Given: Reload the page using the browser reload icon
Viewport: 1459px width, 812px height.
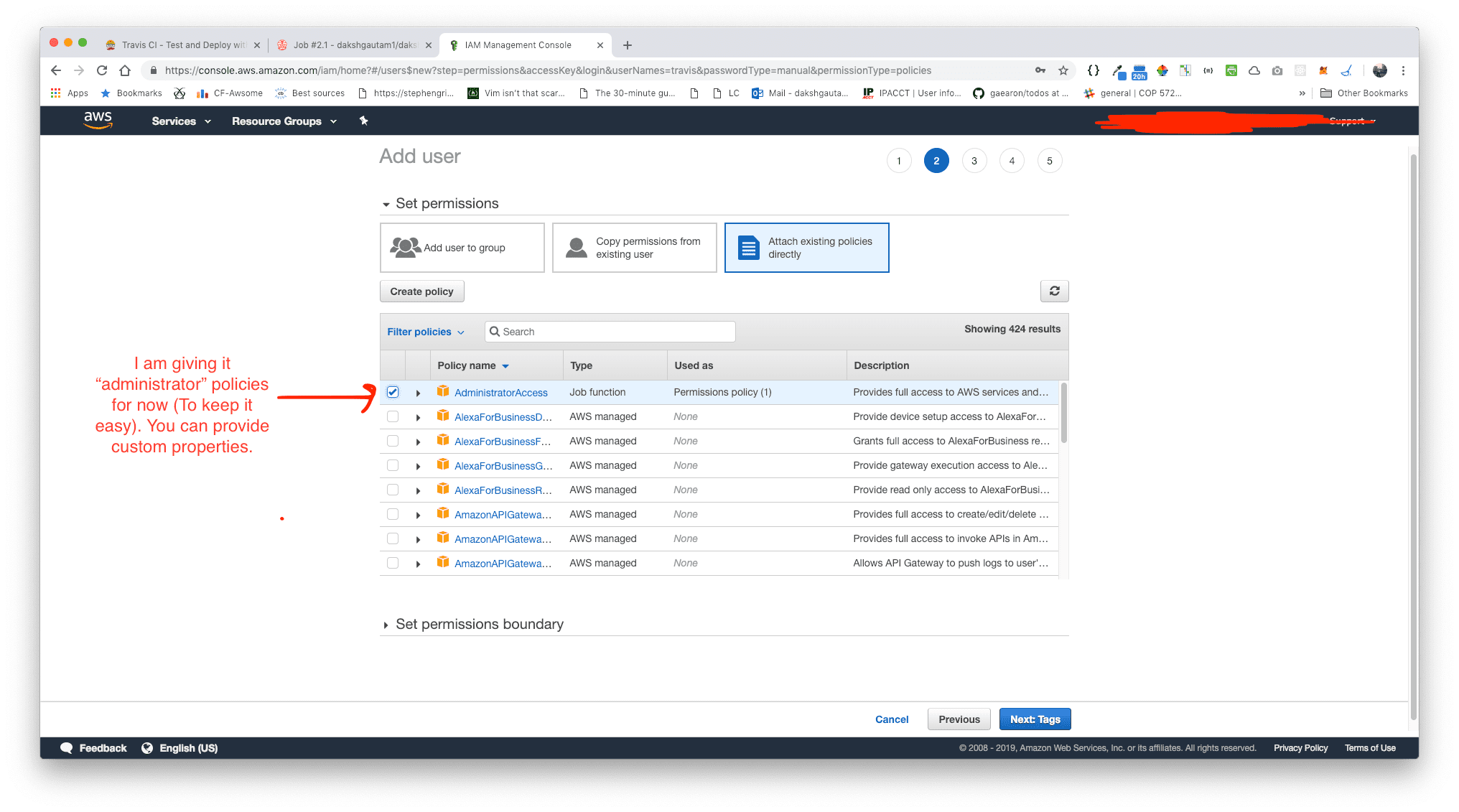Looking at the screenshot, I should [x=102, y=70].
